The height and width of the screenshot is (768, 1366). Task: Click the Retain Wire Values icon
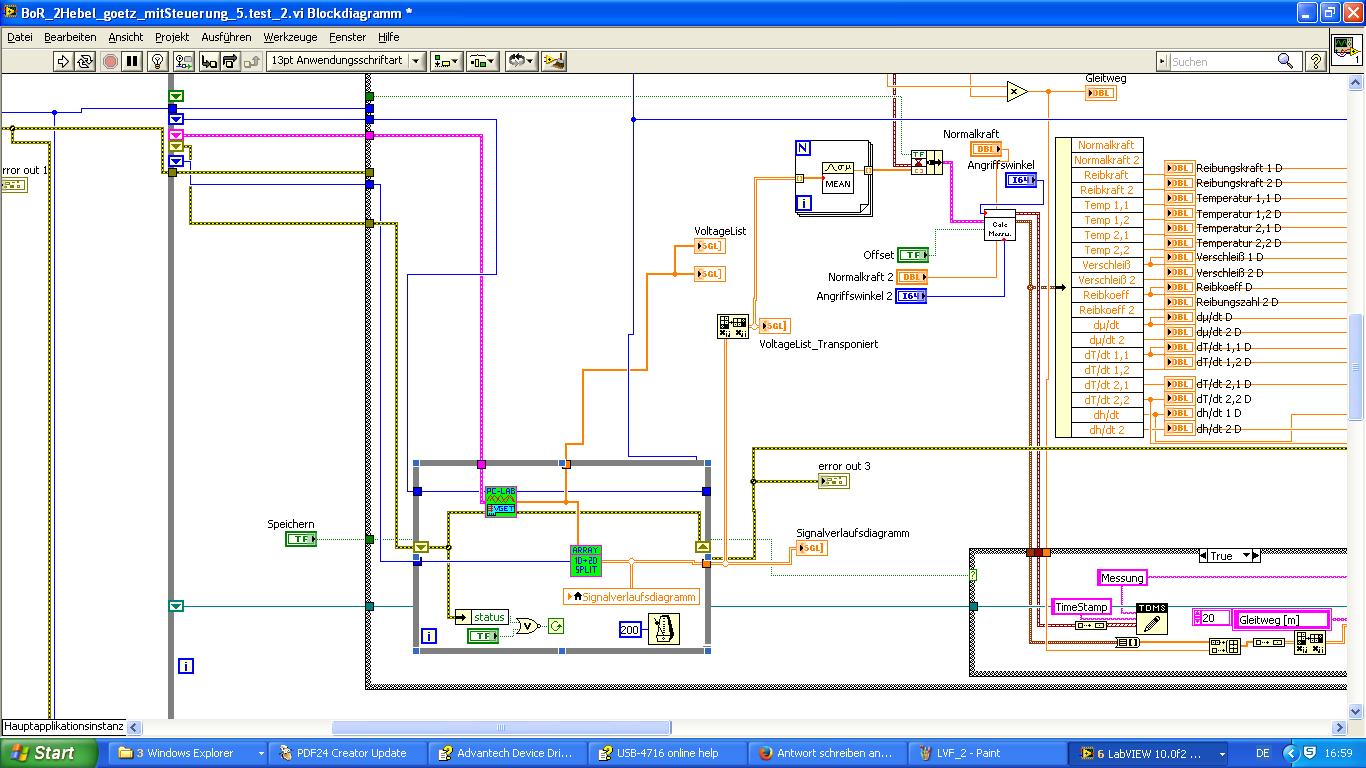point(183,61)
